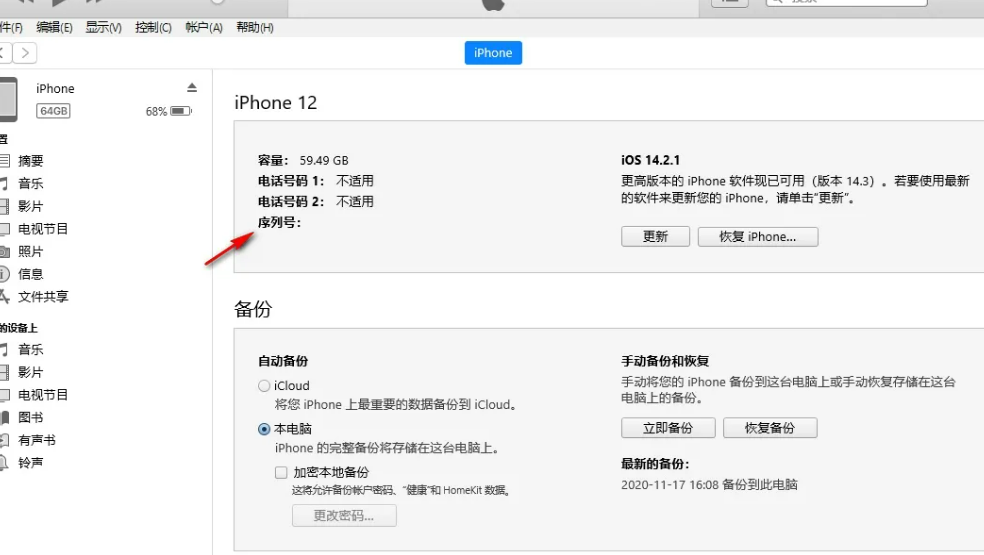
Task: Eject the iPhone device
Action: coord(192,87)
